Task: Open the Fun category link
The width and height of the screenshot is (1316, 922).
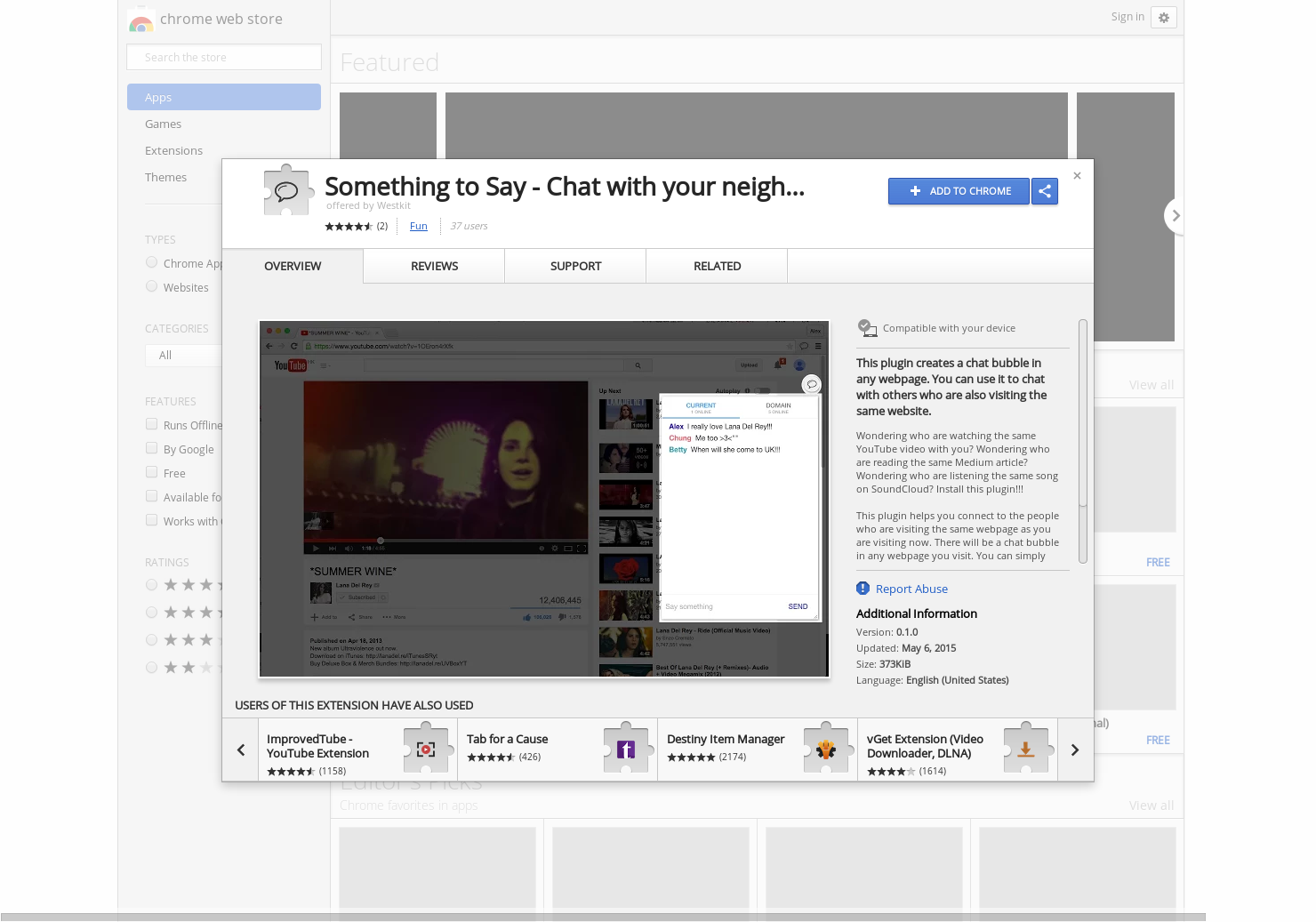Action: click(418, 226)
